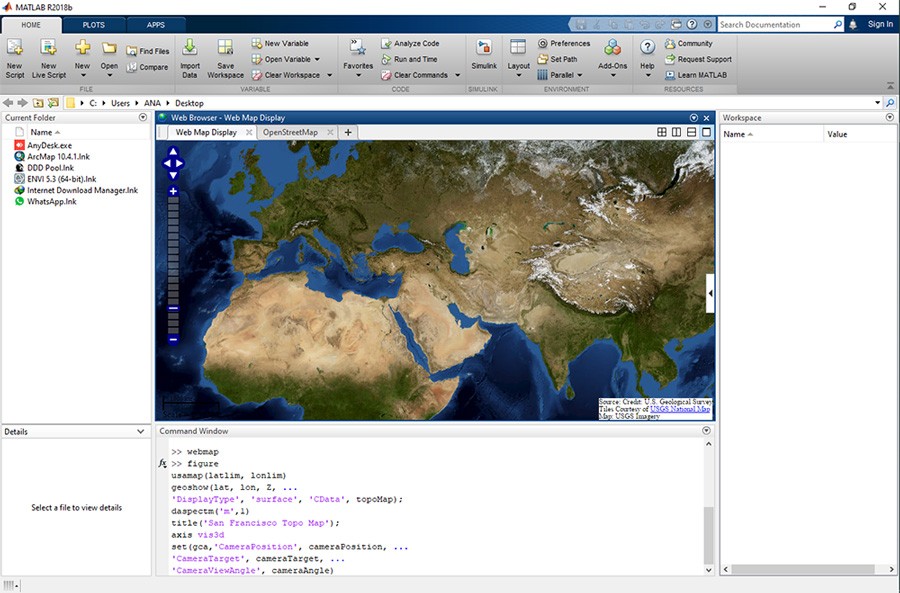
Task: Zoom out with the map's bottom minus button
Action: tap(173, 340)
